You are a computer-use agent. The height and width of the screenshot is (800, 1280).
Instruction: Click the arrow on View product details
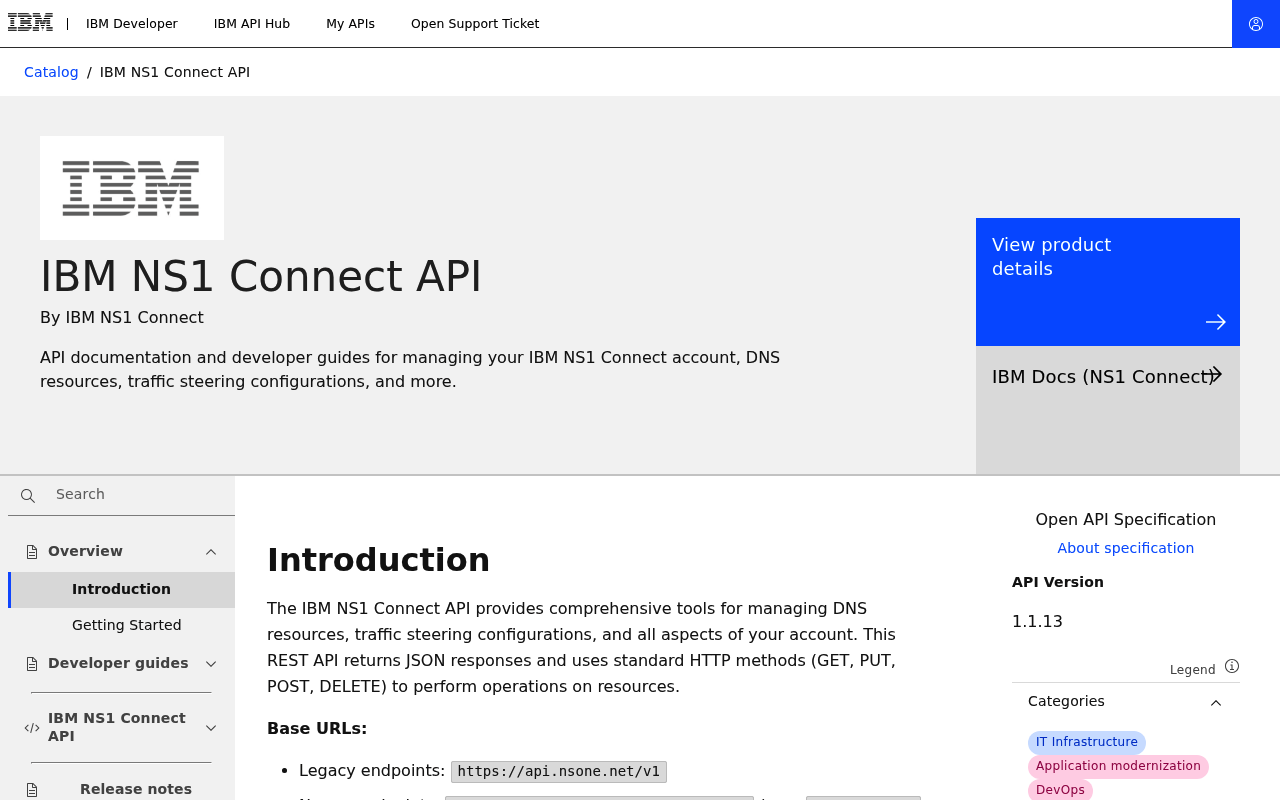click(x=1216, y=322)
